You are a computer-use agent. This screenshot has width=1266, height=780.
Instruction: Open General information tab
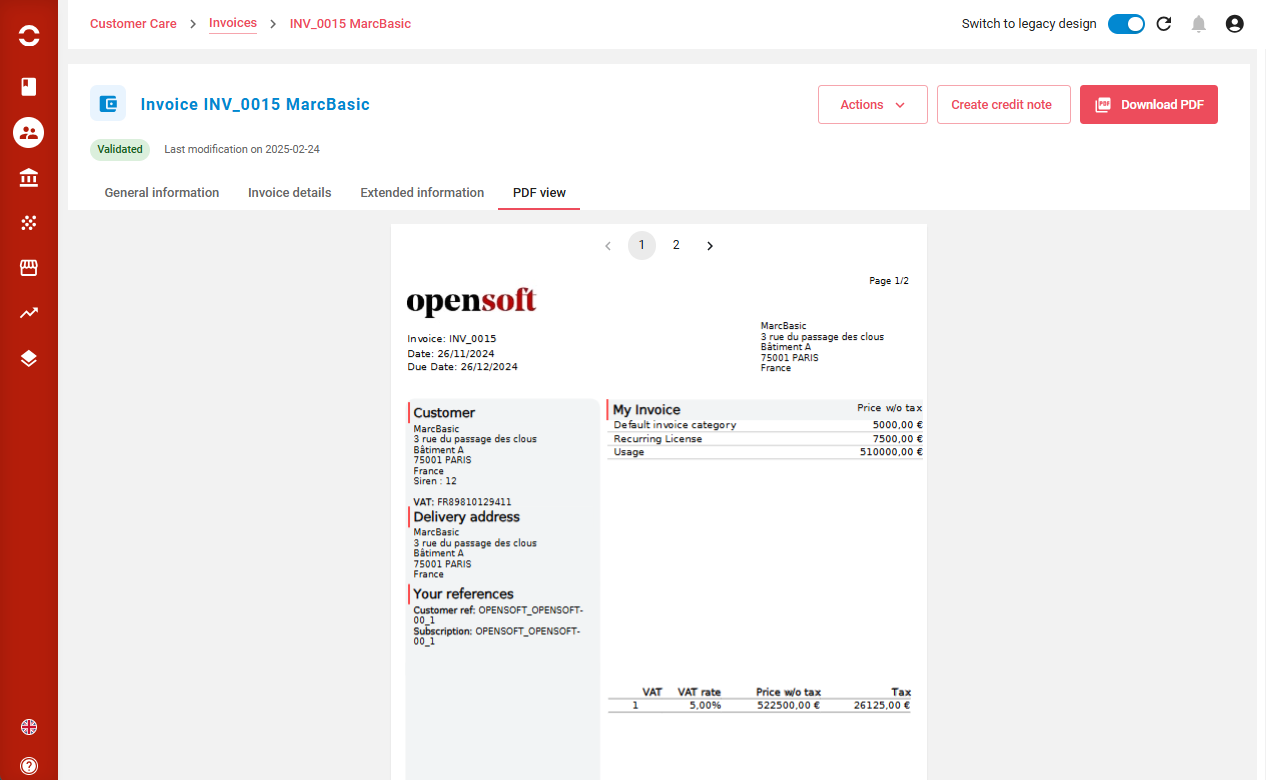[162, 193]
